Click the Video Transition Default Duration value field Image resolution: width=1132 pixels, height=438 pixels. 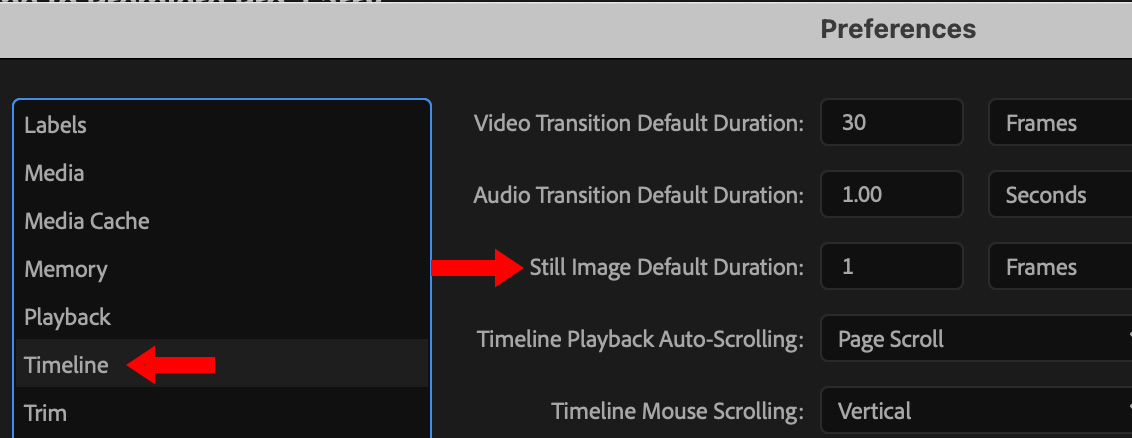click(891, 123)
